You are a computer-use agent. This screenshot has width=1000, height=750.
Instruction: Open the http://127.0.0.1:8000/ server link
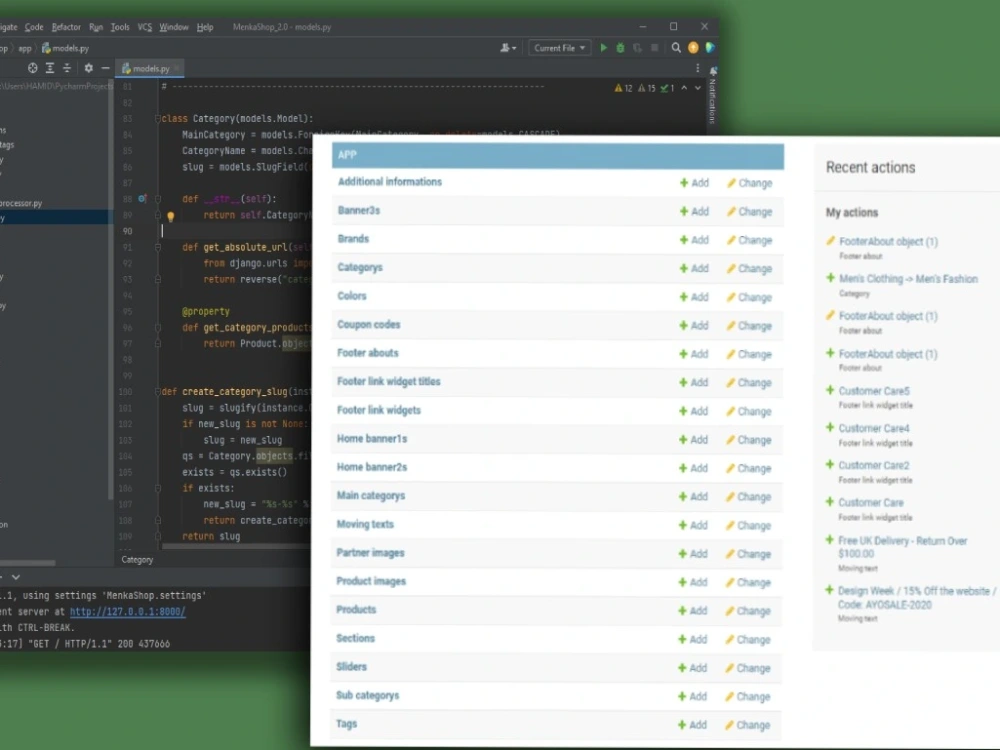(128, 611)
